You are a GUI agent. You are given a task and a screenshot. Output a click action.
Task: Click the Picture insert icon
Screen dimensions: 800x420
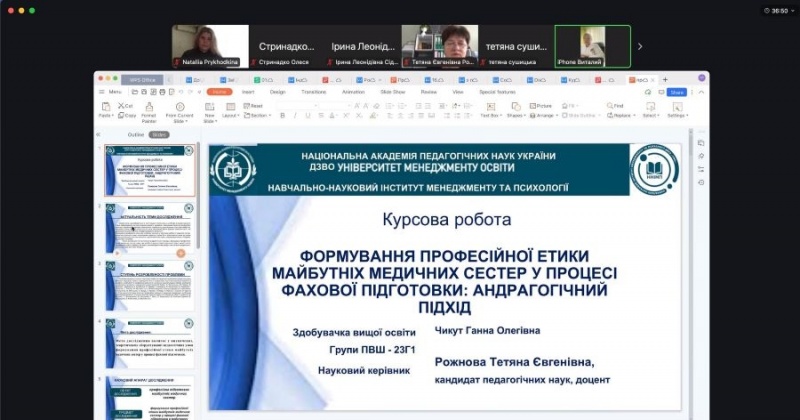pyautogui.click(x=541, y=105)
